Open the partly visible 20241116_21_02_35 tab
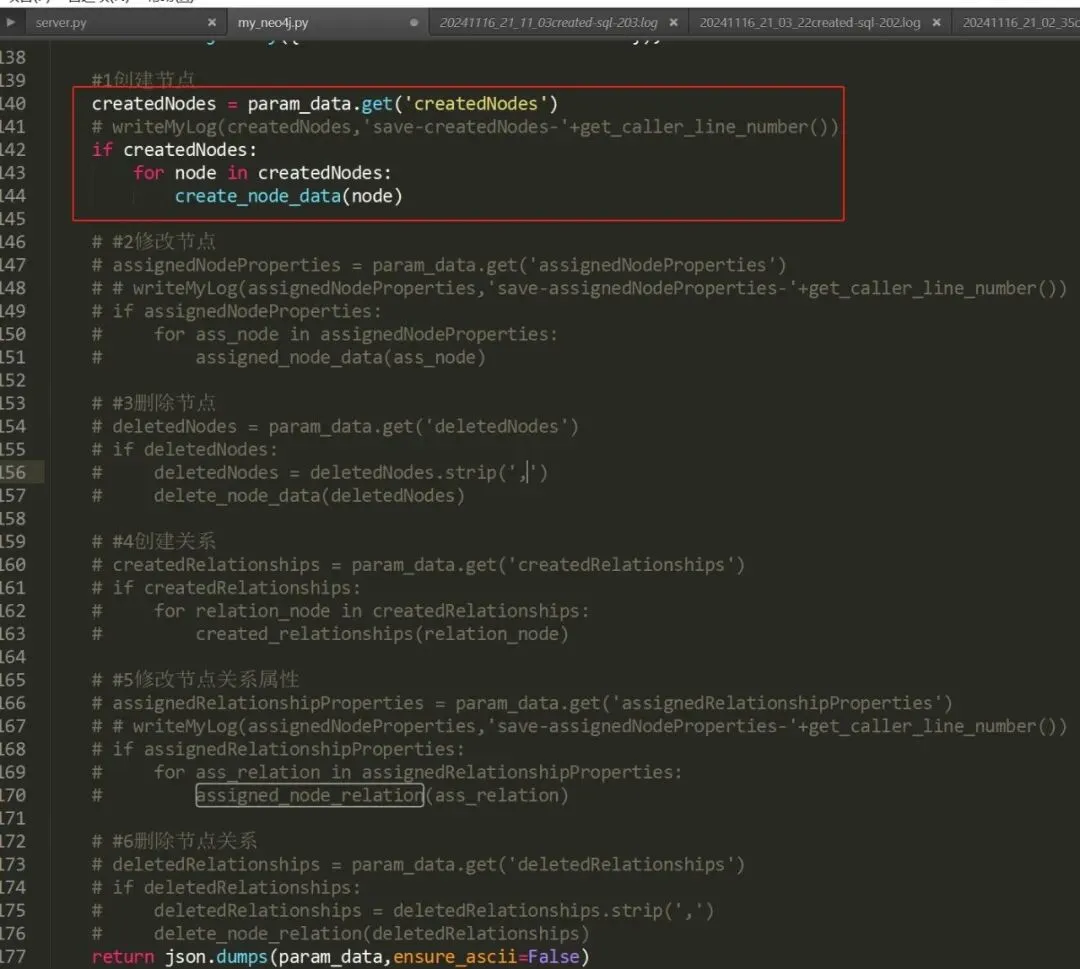The width and height of the screenshot is (1080, 969). [1021, 23]
